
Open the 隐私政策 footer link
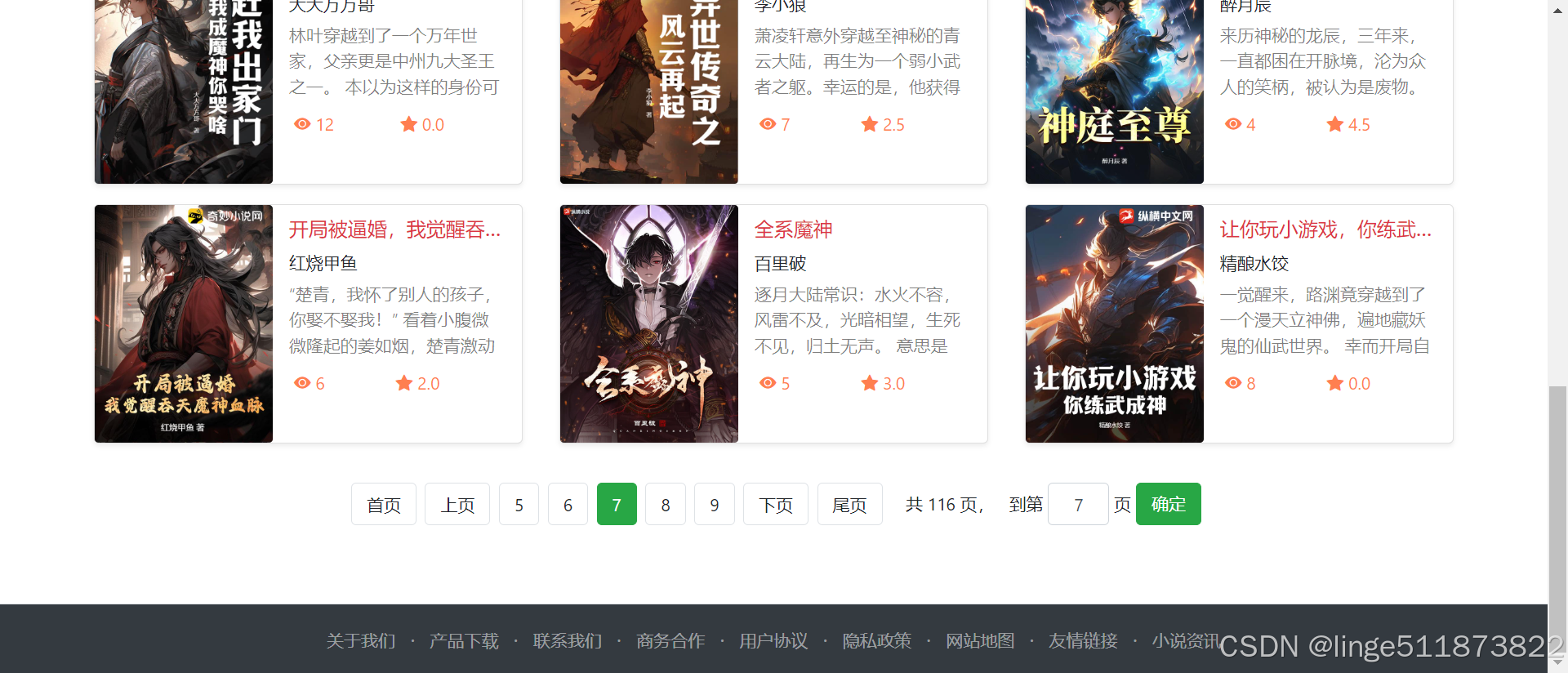click(877, 641)
